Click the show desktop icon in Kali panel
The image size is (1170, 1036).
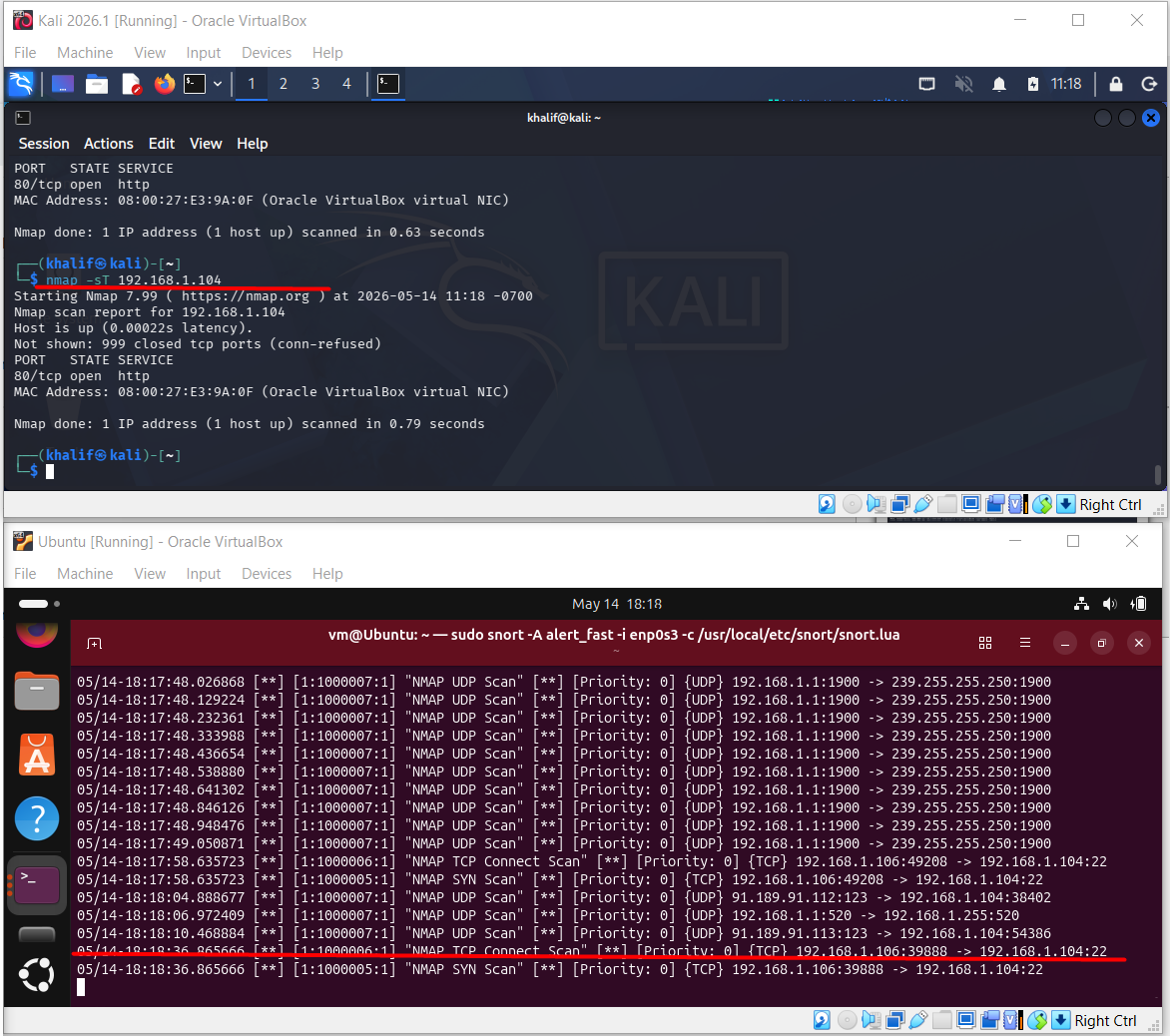click(x=63, y=84)
